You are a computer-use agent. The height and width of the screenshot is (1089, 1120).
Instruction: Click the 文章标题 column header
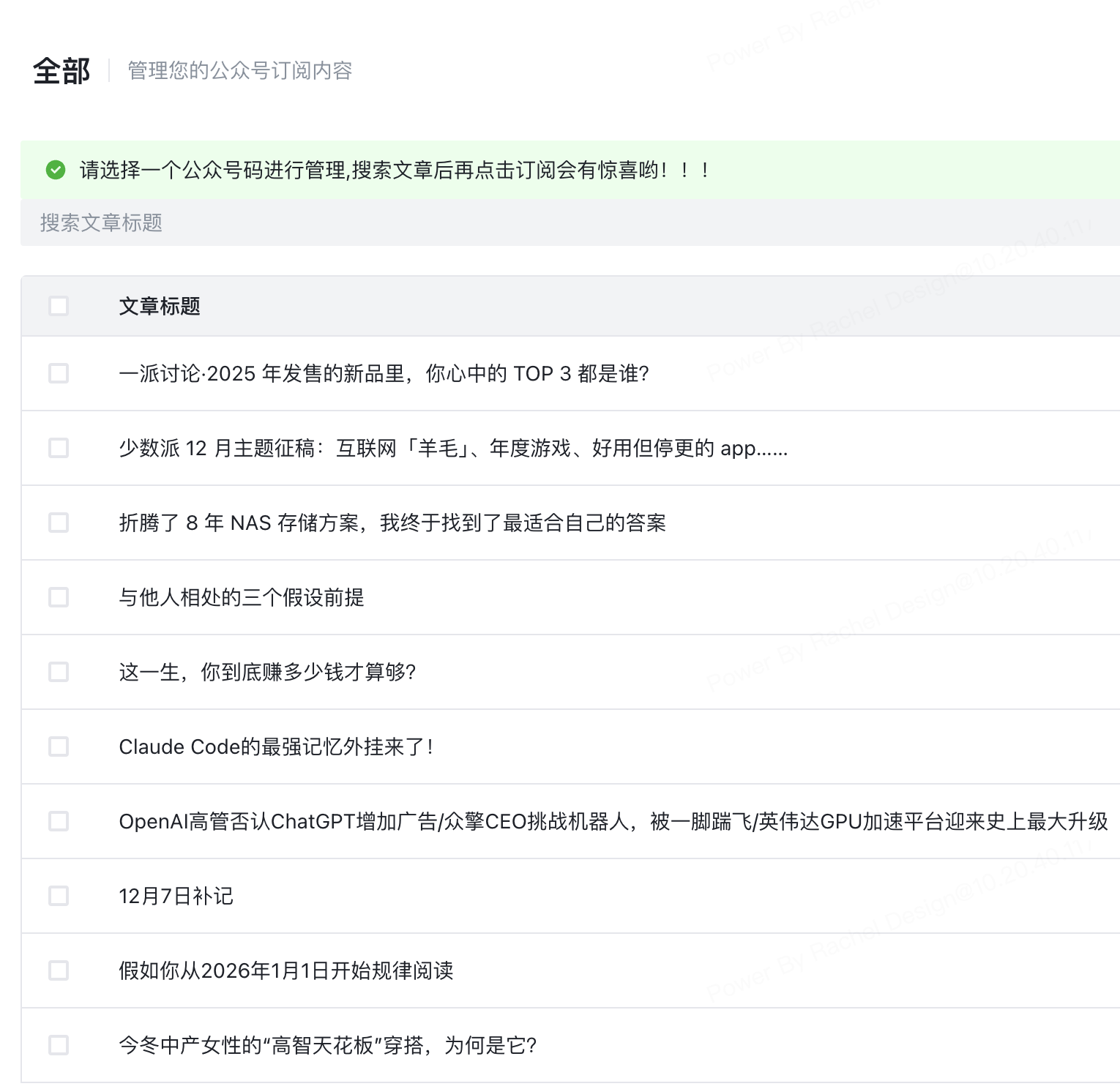[162, 307]
